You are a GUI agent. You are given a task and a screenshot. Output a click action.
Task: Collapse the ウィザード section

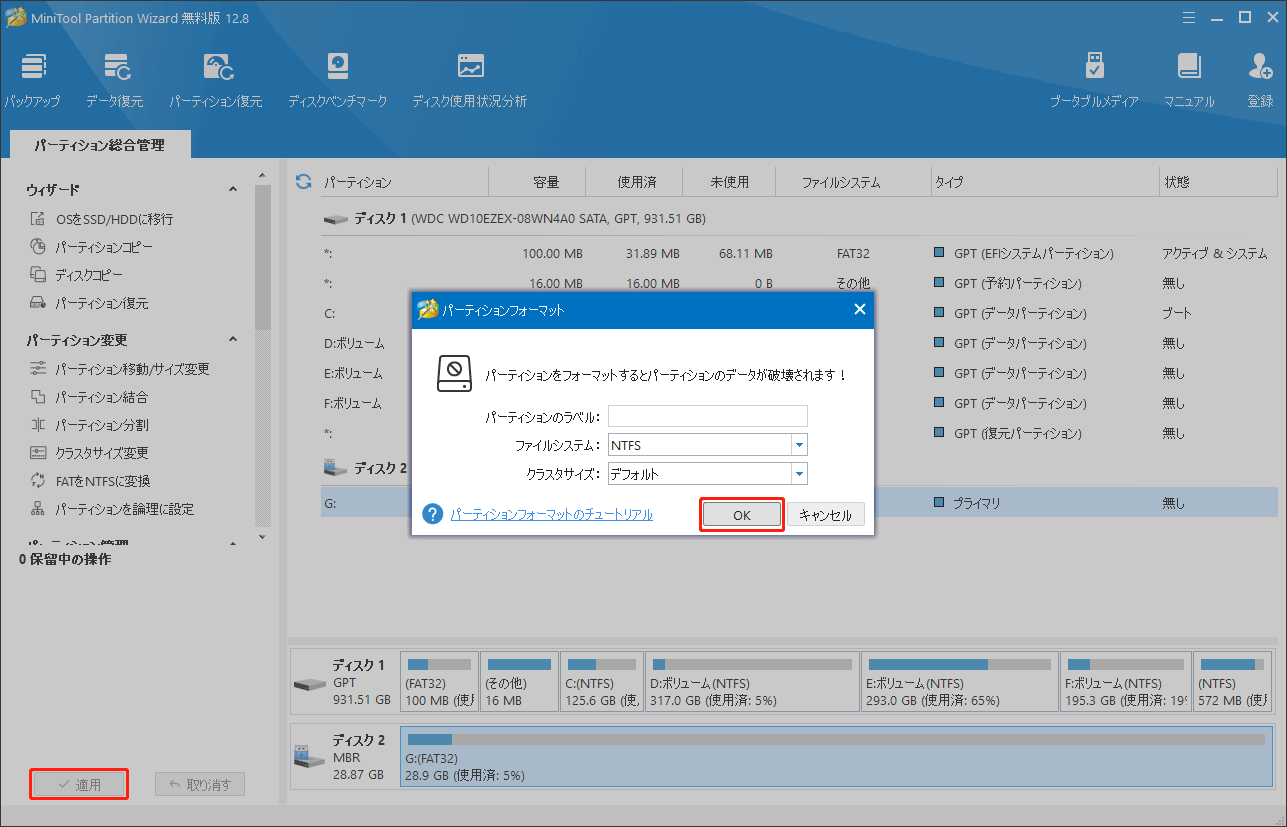(233, 190)
